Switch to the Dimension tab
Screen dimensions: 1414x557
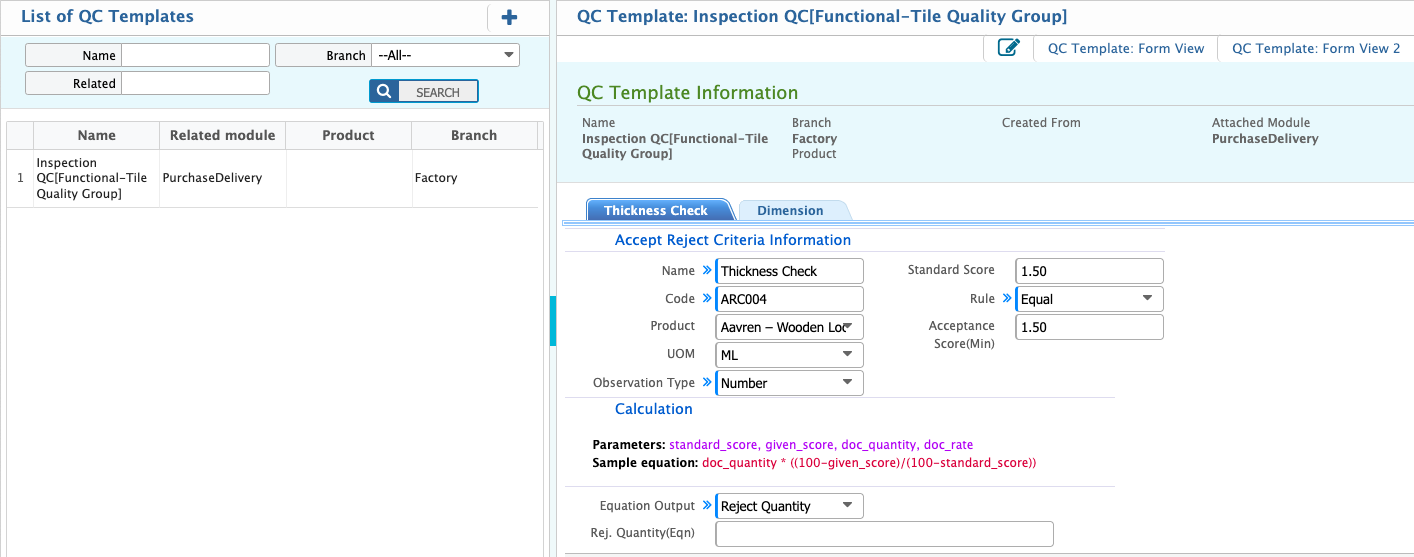pyautogui.click(x=790, y=210)
